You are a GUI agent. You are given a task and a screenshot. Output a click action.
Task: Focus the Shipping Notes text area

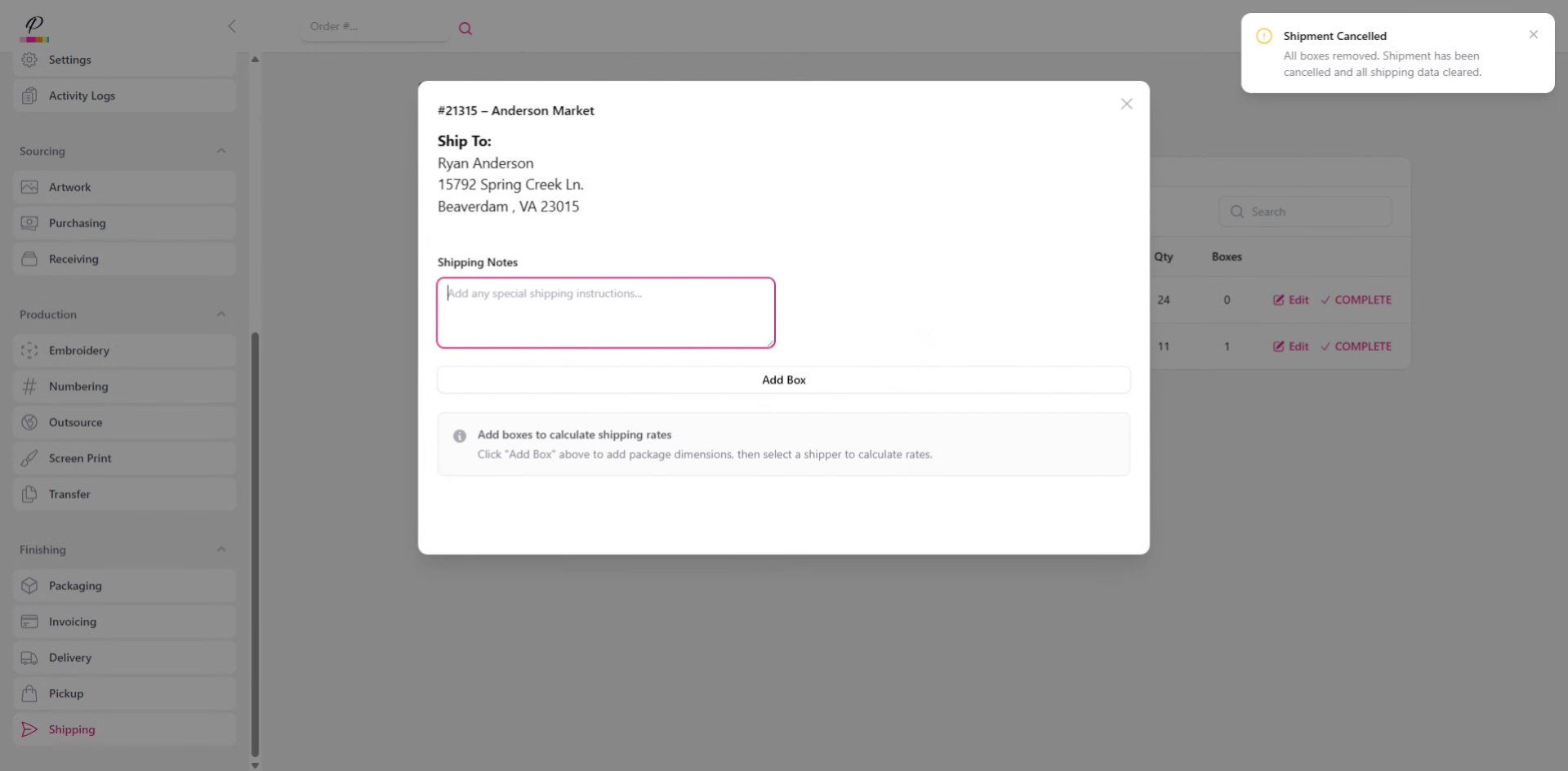pos(606,313)
